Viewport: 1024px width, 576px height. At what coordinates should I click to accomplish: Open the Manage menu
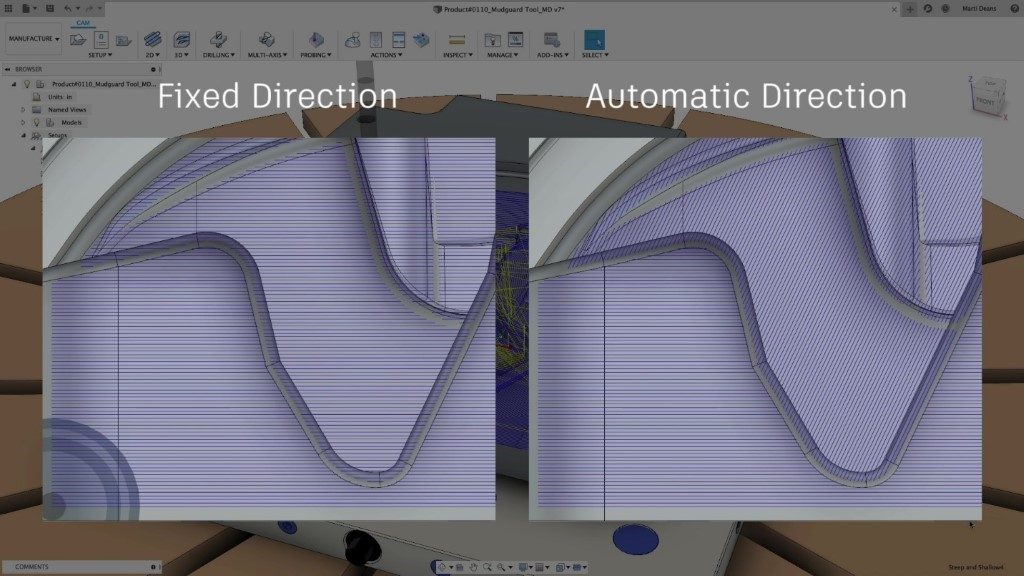pos(503,55)
